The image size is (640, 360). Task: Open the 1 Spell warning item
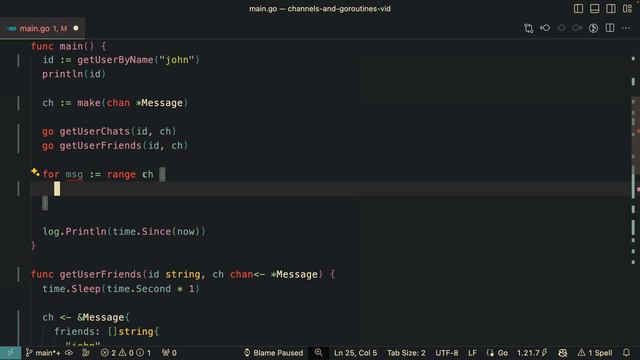tap(595, 353)
